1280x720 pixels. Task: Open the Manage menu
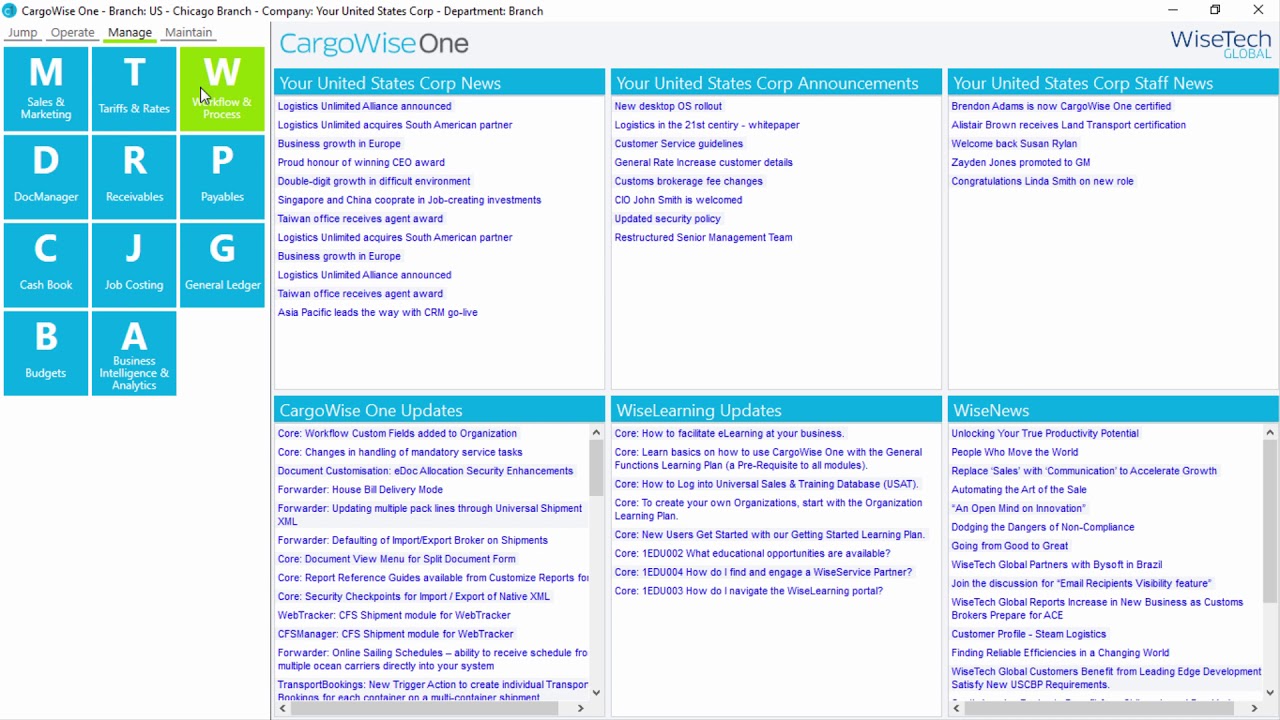130,32
